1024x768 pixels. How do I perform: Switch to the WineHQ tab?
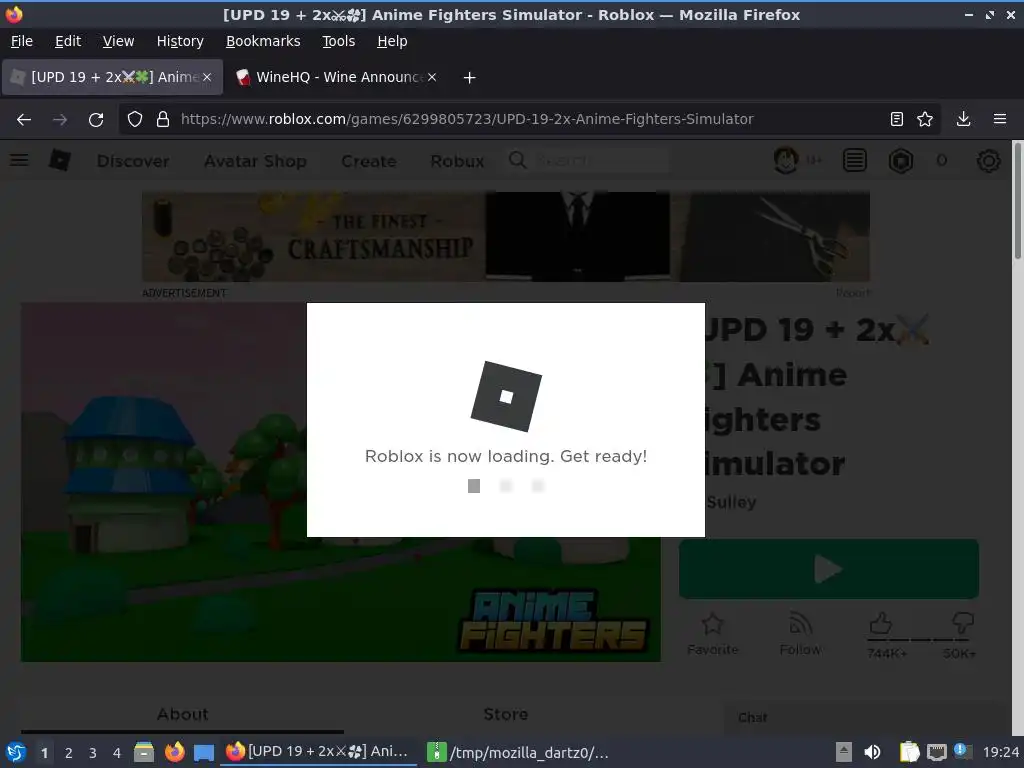[x=337, y=77]
